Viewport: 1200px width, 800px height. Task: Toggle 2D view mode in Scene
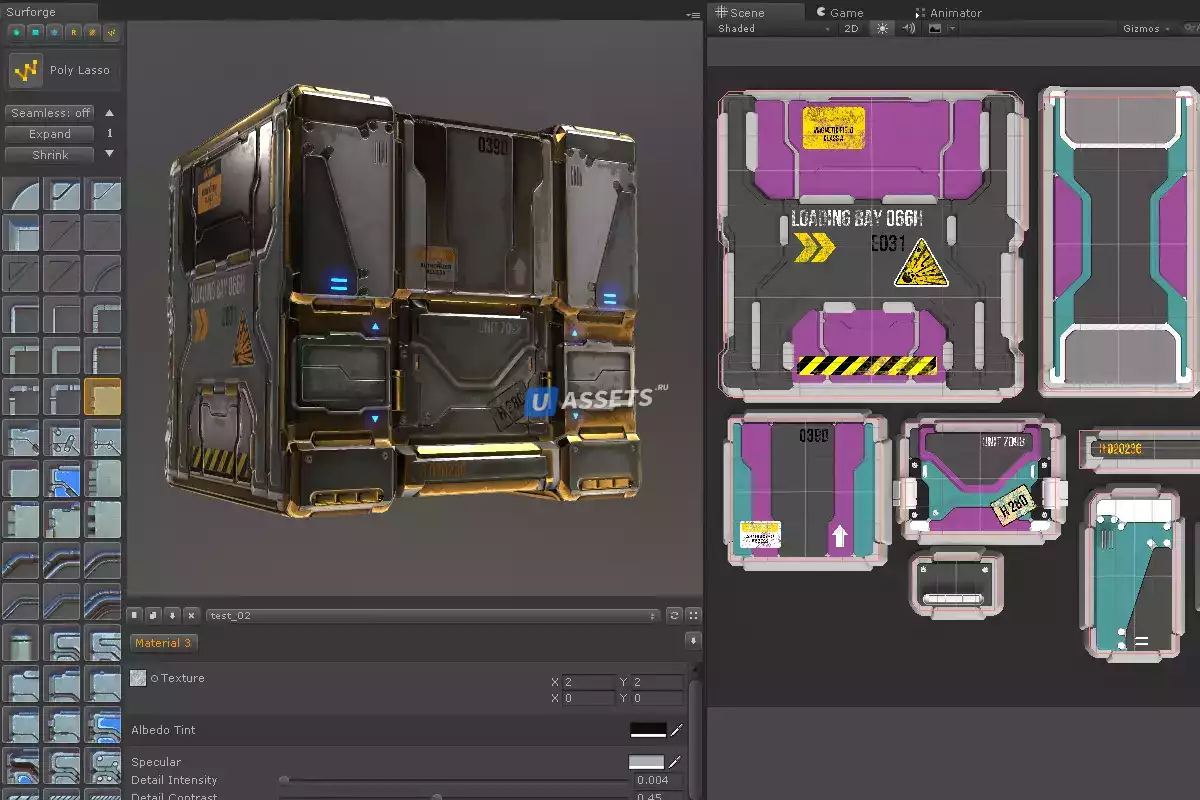pos(851,29)
